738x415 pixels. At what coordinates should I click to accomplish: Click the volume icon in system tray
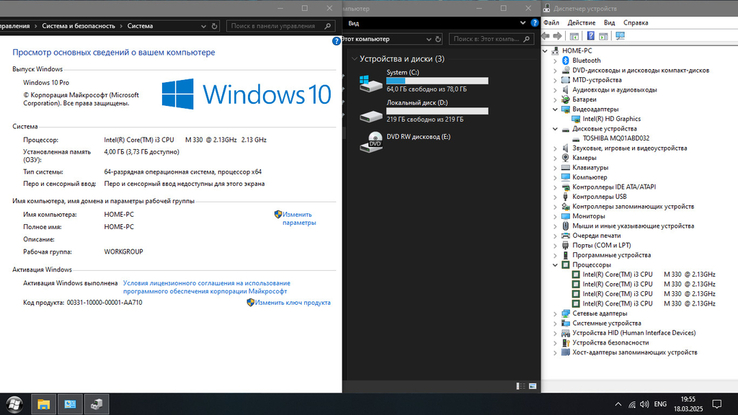pos(644,404)
